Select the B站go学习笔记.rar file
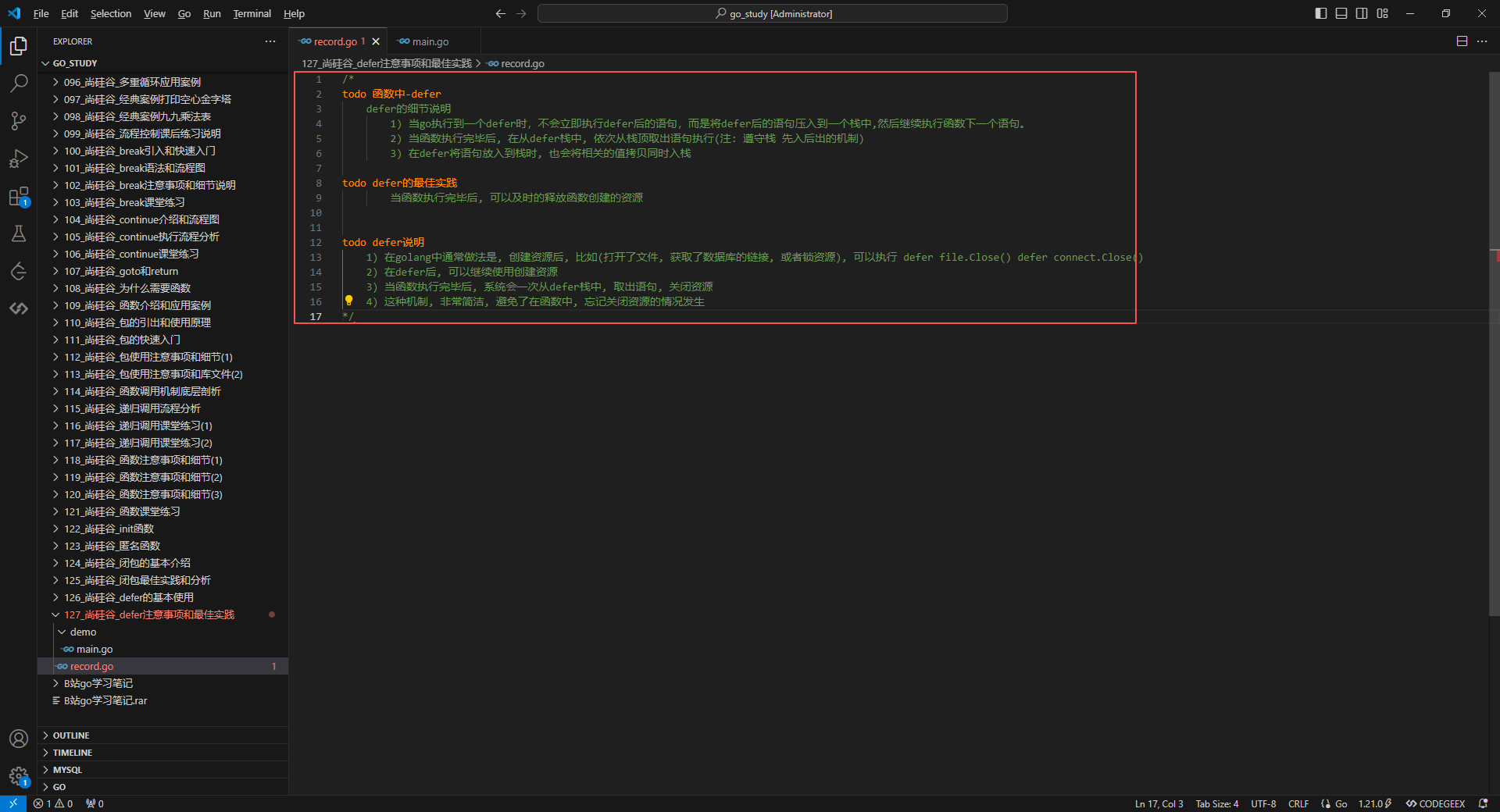Viewport: 1500px width, 812px height. point(163,700)
